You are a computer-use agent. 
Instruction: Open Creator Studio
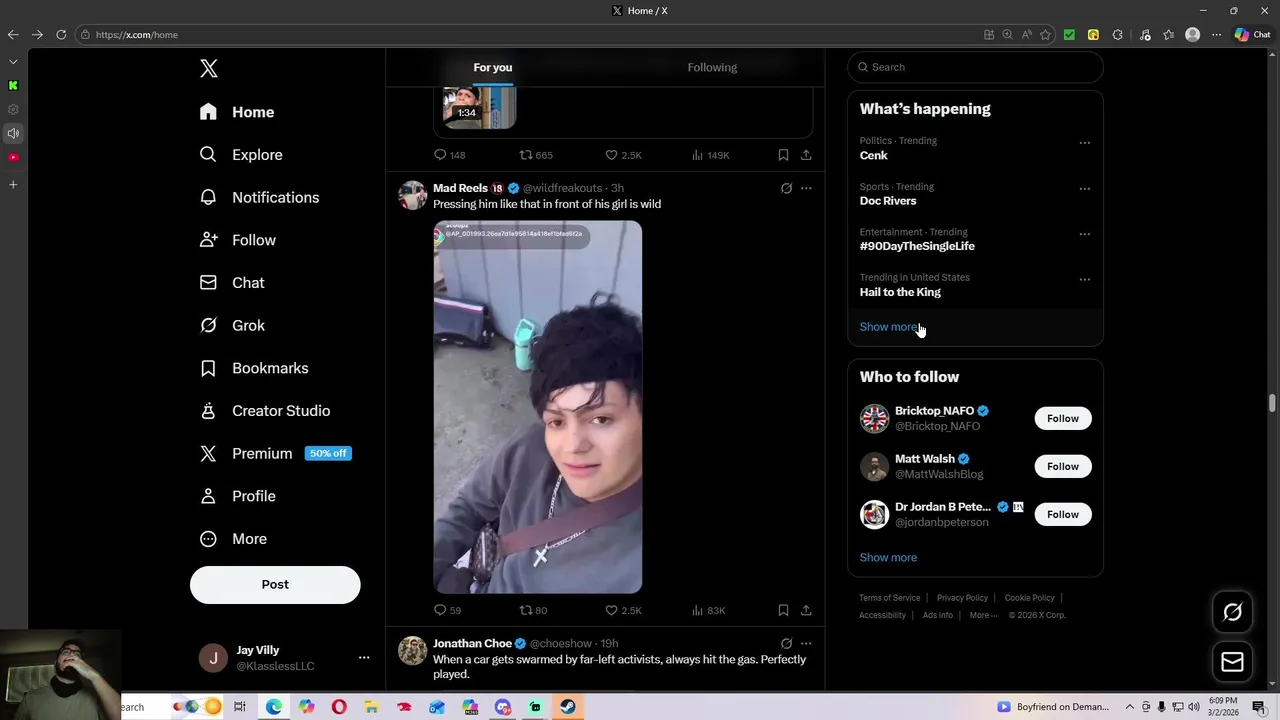pos(265,411)
